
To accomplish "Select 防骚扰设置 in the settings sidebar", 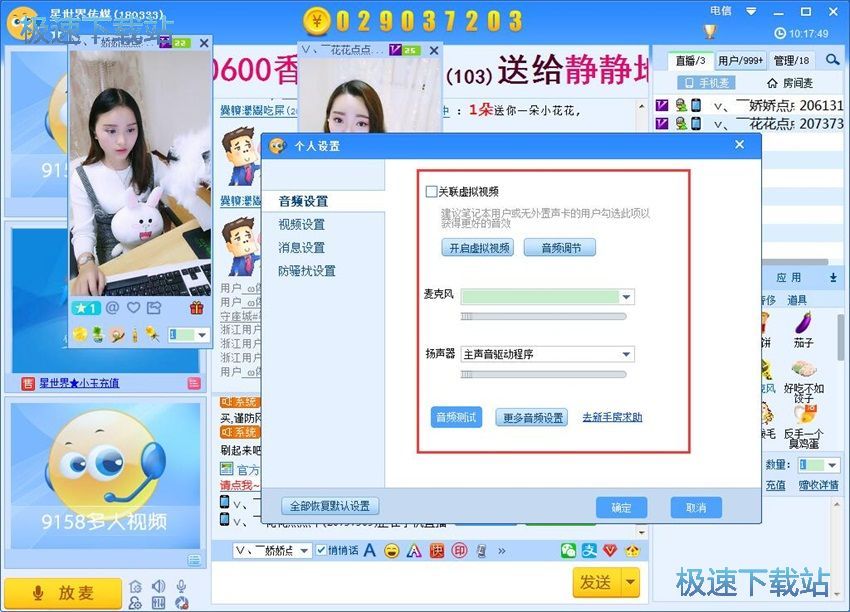I will (307, 271).
